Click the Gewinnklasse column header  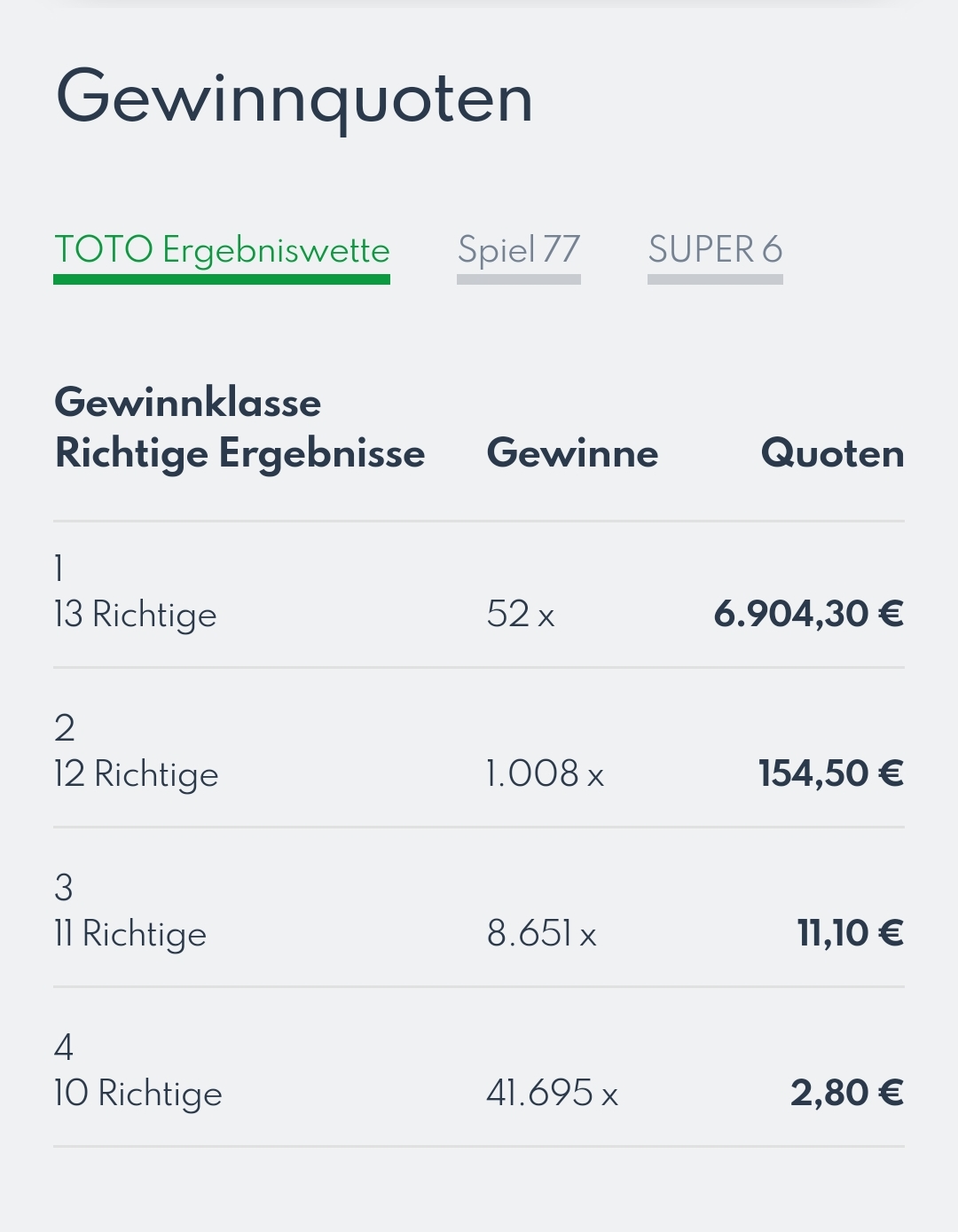(188, 403)
